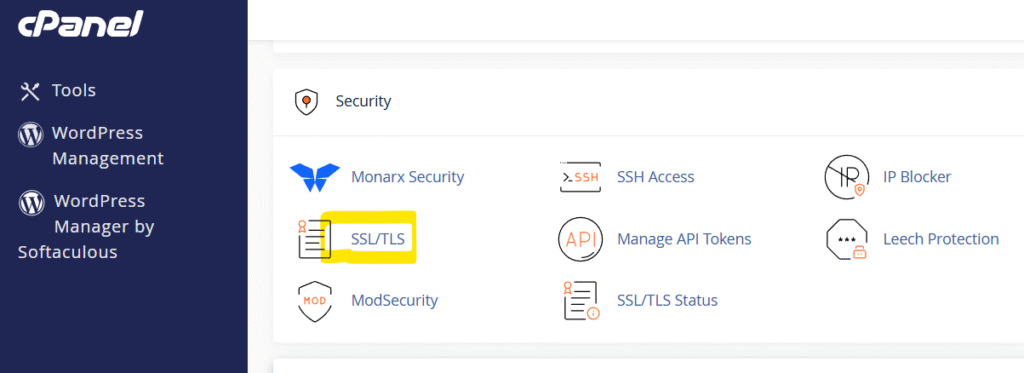Click the SSL/TLS Status certificate icon
The image size is (1024, 373).
coord(581,301)
